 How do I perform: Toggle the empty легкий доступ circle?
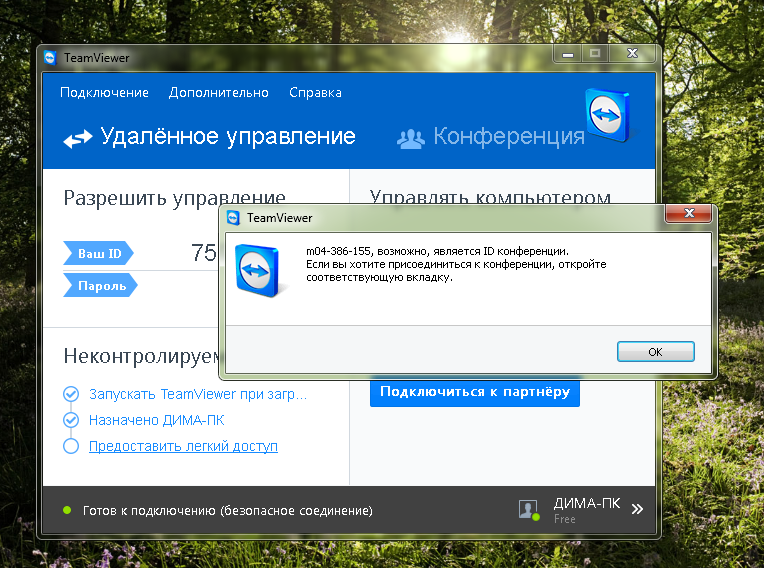pyautogui.click(x=71, y=446)
